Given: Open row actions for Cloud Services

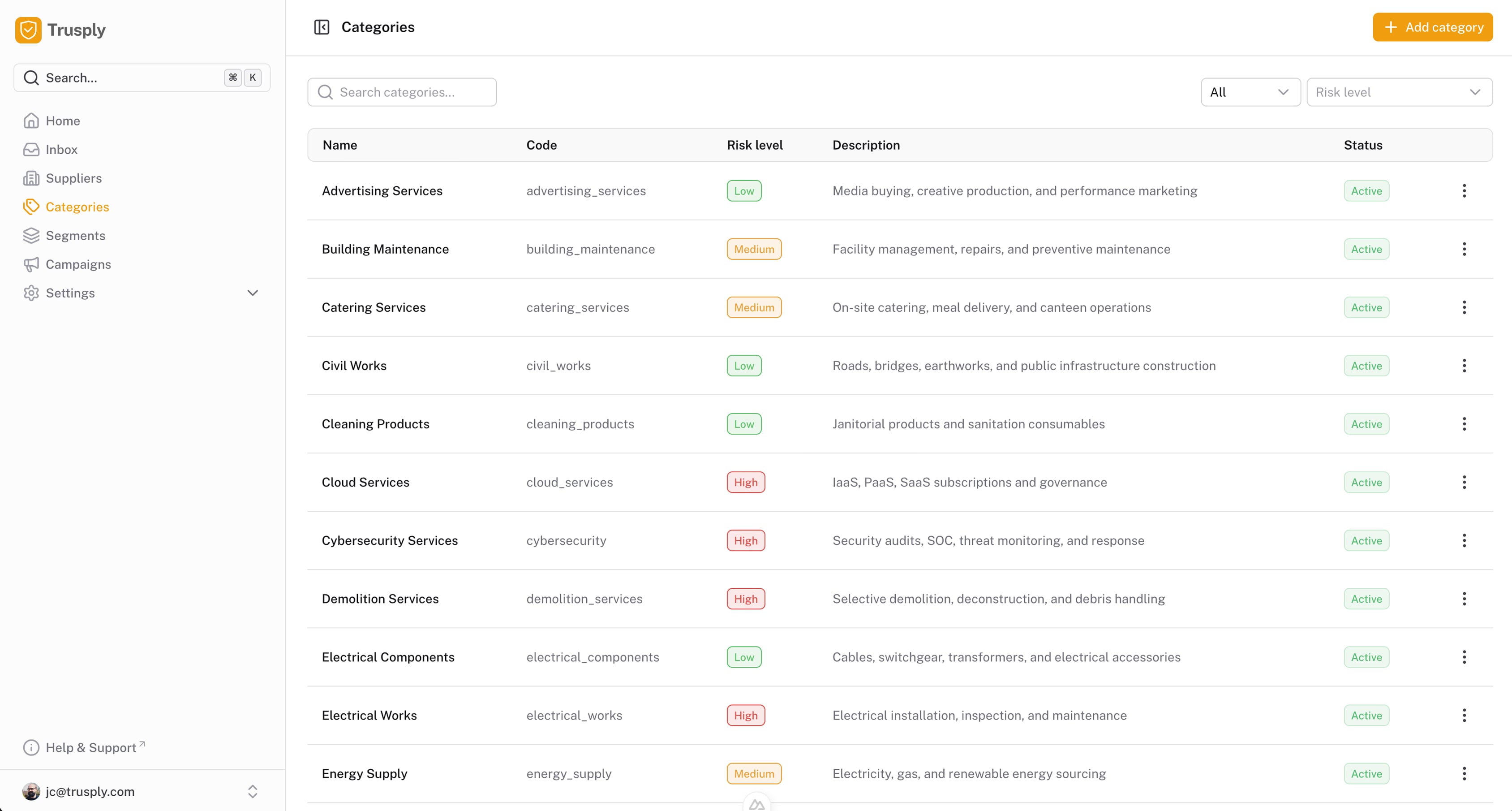Looking at the screenshot, I should point(1464,482).
